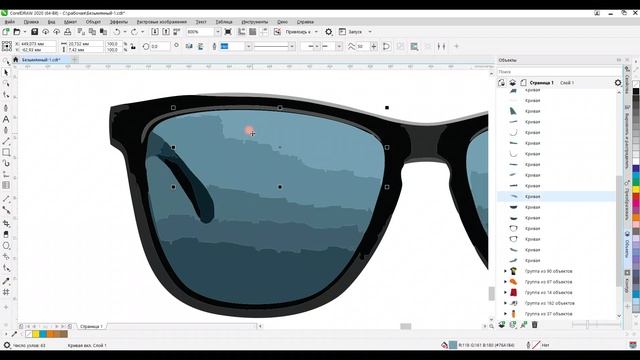The width and height of the screenshot is (640, 360).
Task: Click the orange swatch in document palette
Action: pyautogui.click(x=50, y=334)
